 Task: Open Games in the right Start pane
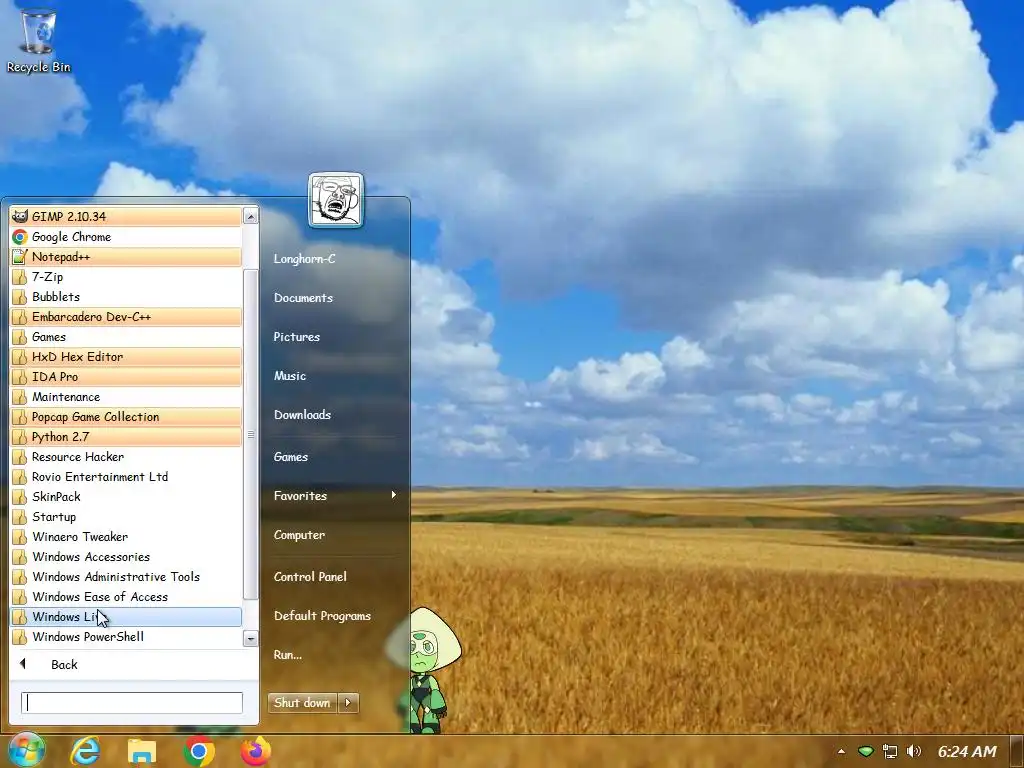pyautogui.click(x=291, y=457)
